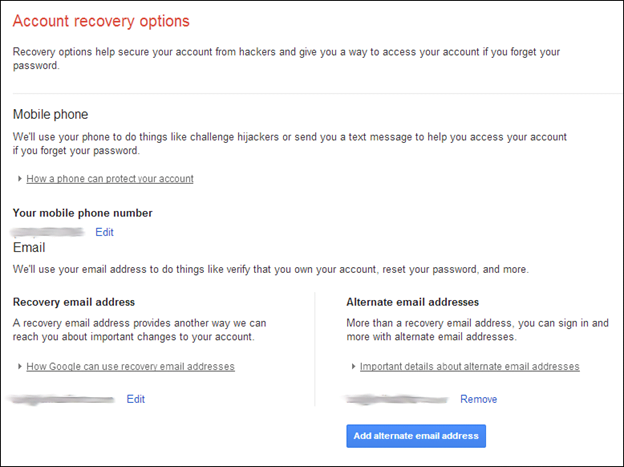This screenshot has height=467, width=624.
Task: Click the Alternate email addresses heading
Action: [412, 302]
